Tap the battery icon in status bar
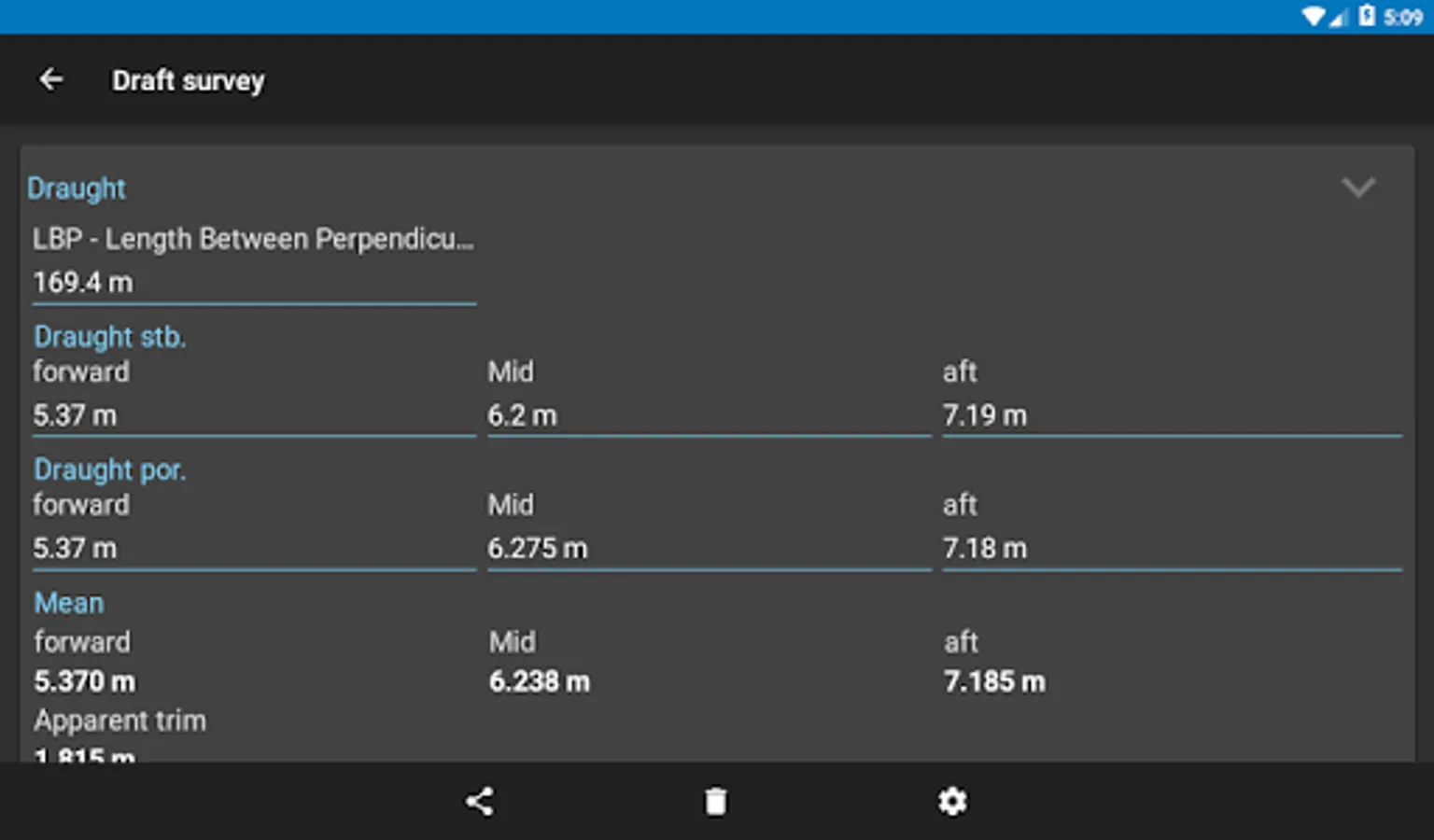This screenshot has height=840, width=1434. click(x=1367, y=16)
